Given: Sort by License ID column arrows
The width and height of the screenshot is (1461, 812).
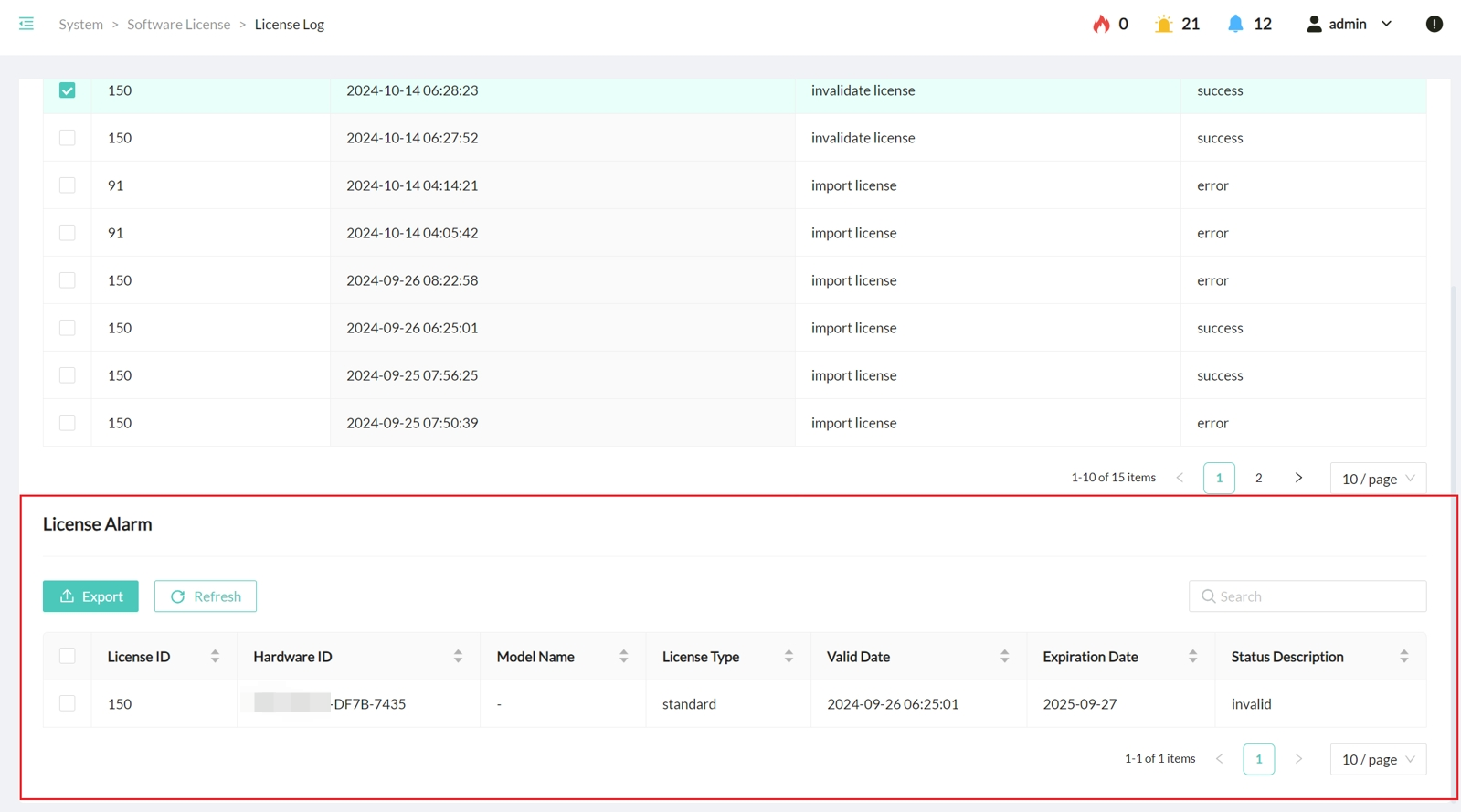Looking at the screenshot, I should (215, 657).
